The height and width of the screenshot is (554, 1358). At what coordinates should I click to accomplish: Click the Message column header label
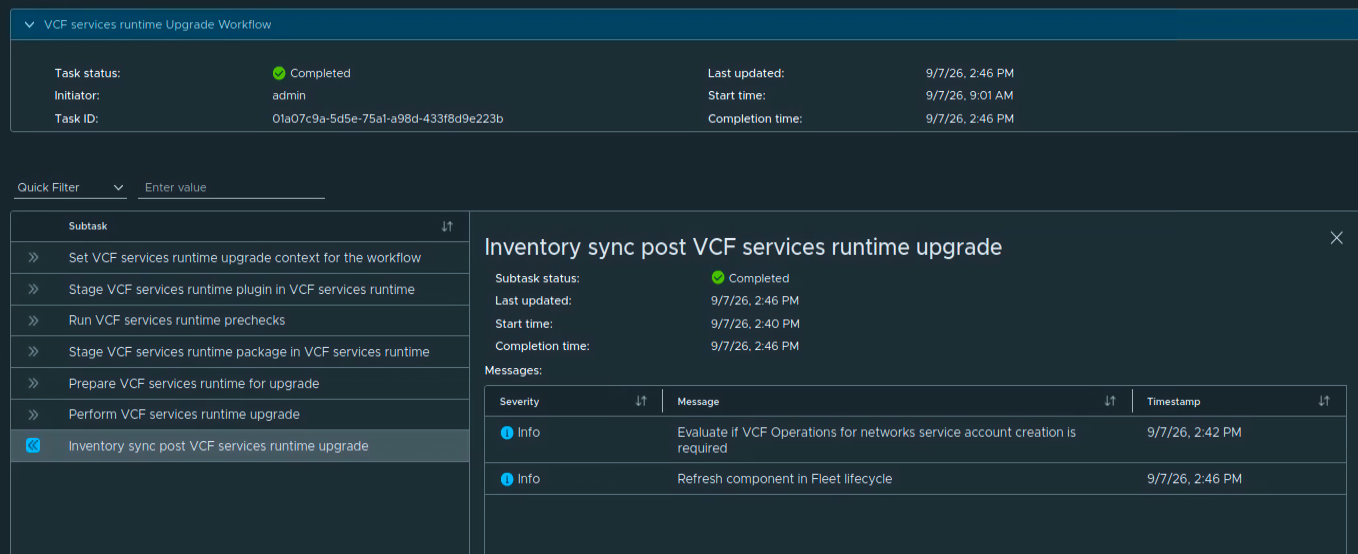coord(698,402)
